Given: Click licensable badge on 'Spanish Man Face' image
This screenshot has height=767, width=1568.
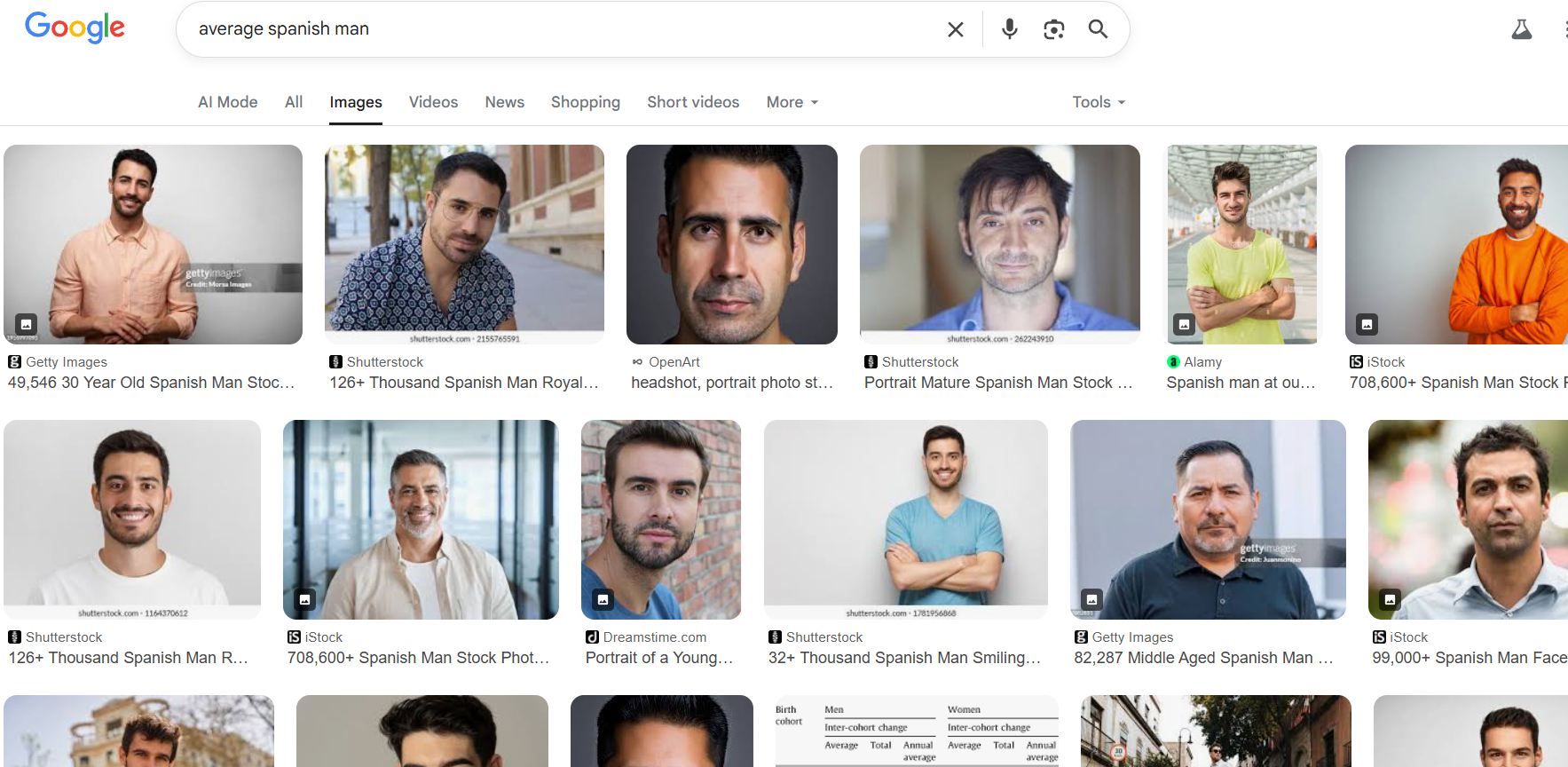Looking at the screenshot, I should (x=1391, y=599).
